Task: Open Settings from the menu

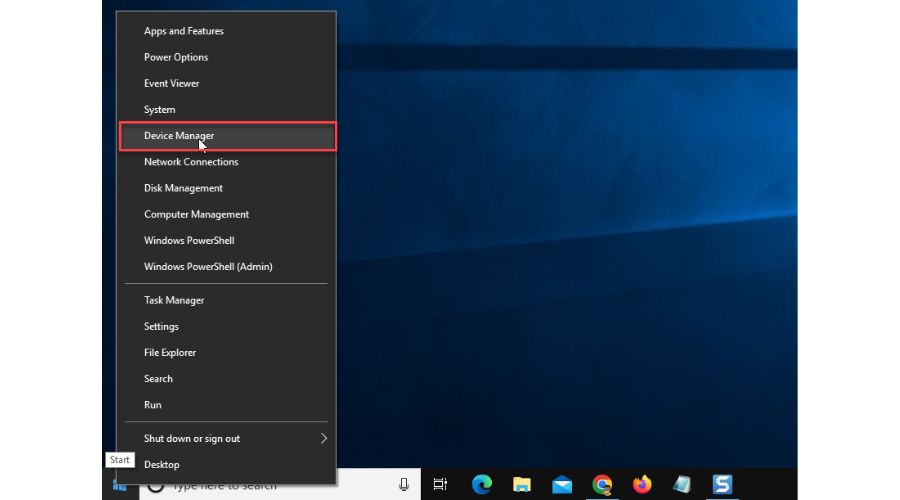Action: point(227,327)
